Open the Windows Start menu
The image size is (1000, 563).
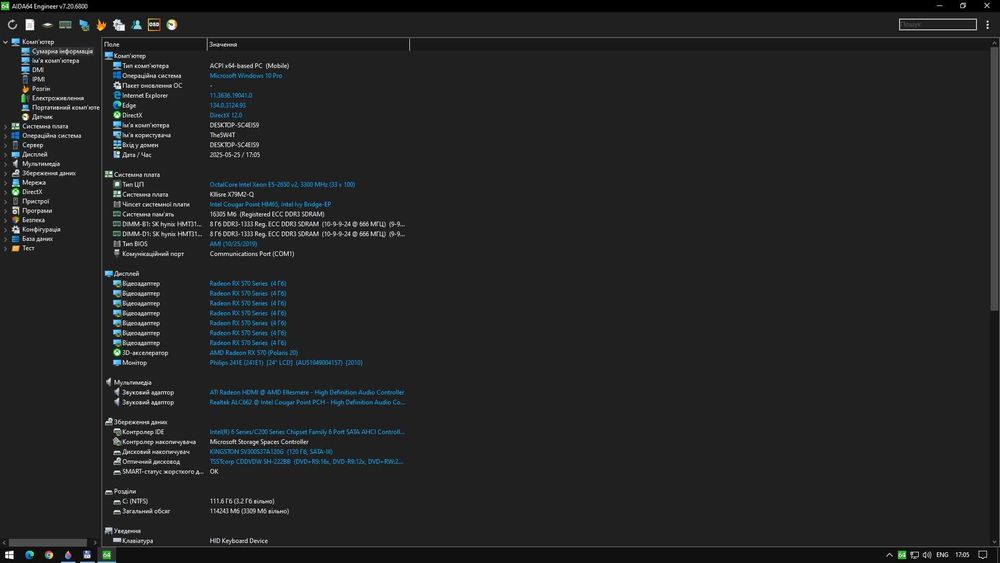point(9,555)
